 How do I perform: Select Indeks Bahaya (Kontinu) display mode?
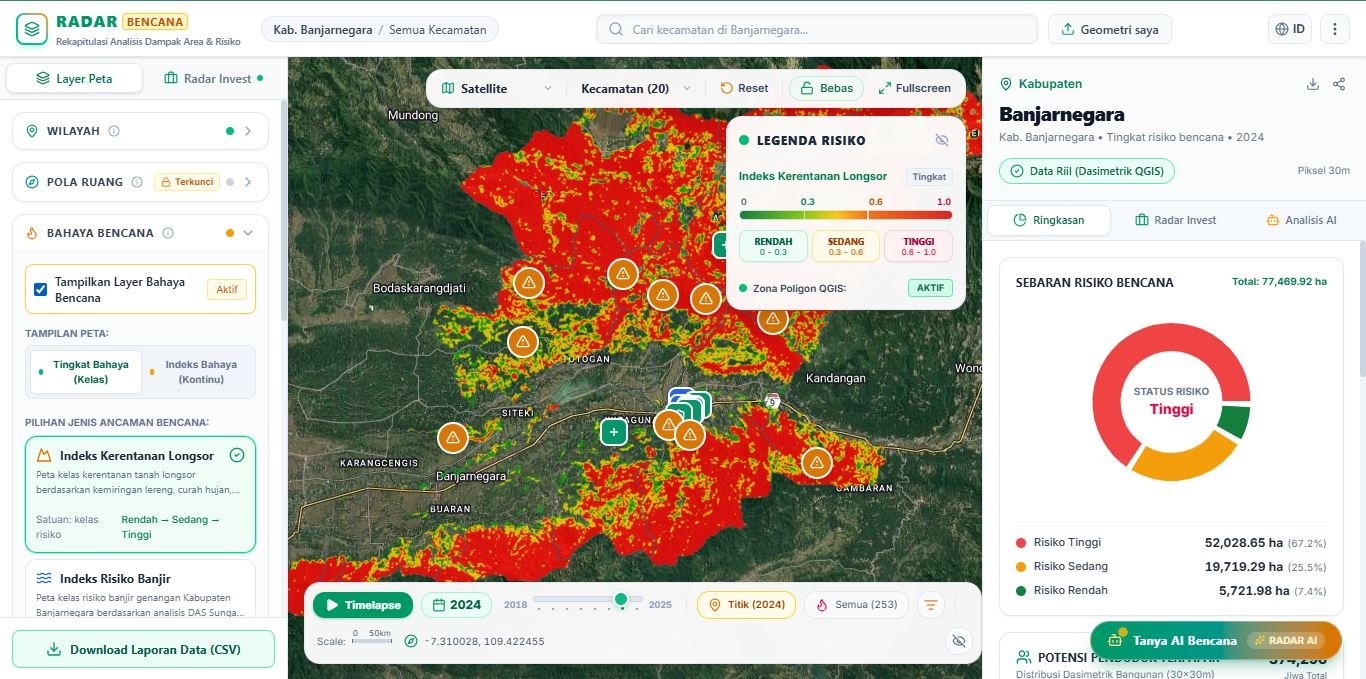(x=196, y=372)
